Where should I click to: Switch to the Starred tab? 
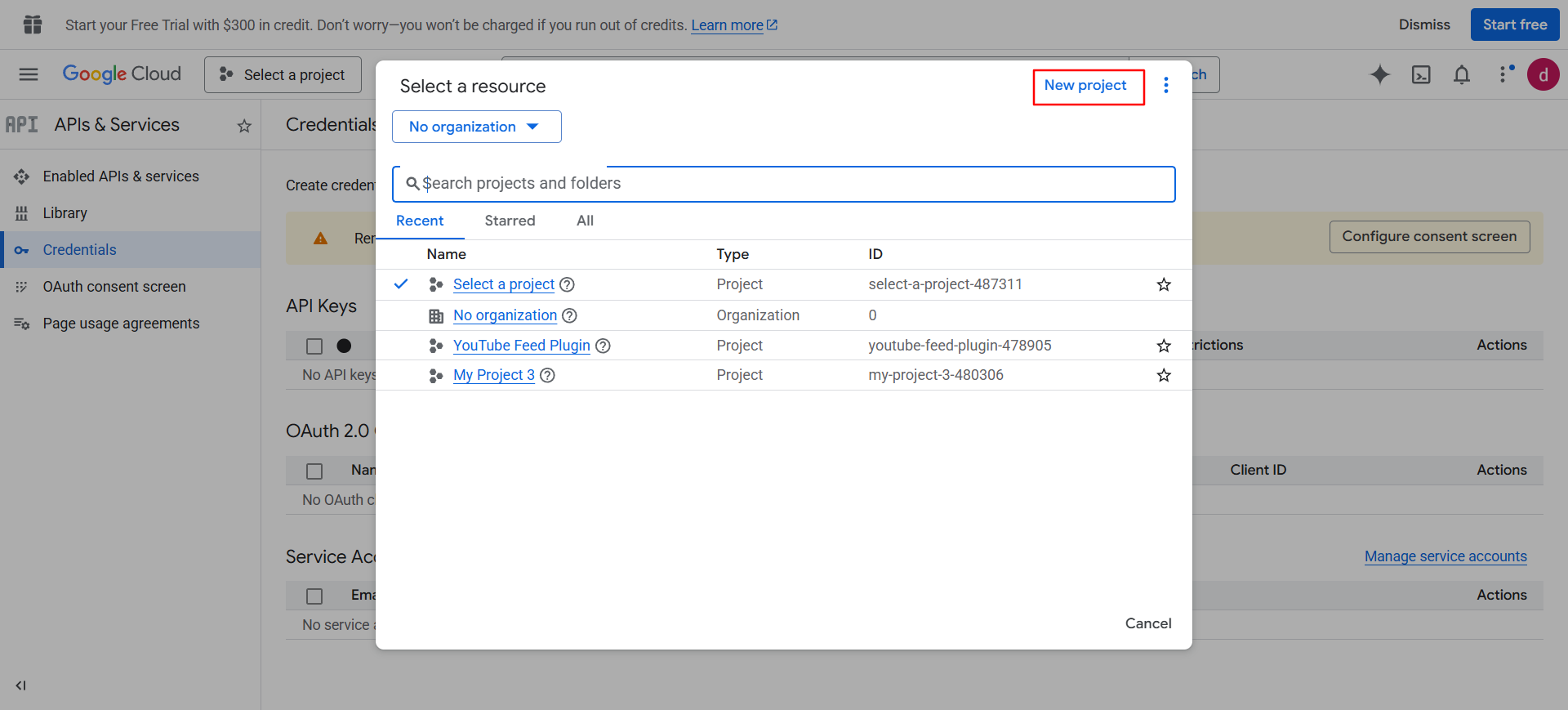(x=510, y=221)
